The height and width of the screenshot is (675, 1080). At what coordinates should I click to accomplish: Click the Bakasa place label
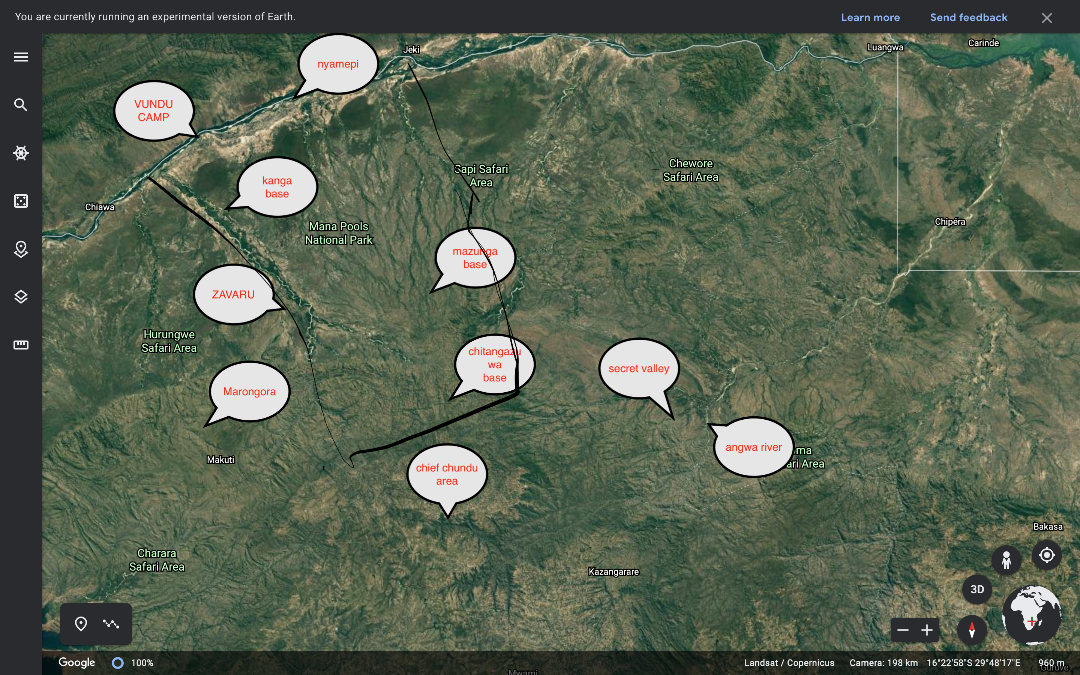pyautogui.click(x=1048, y=526)
